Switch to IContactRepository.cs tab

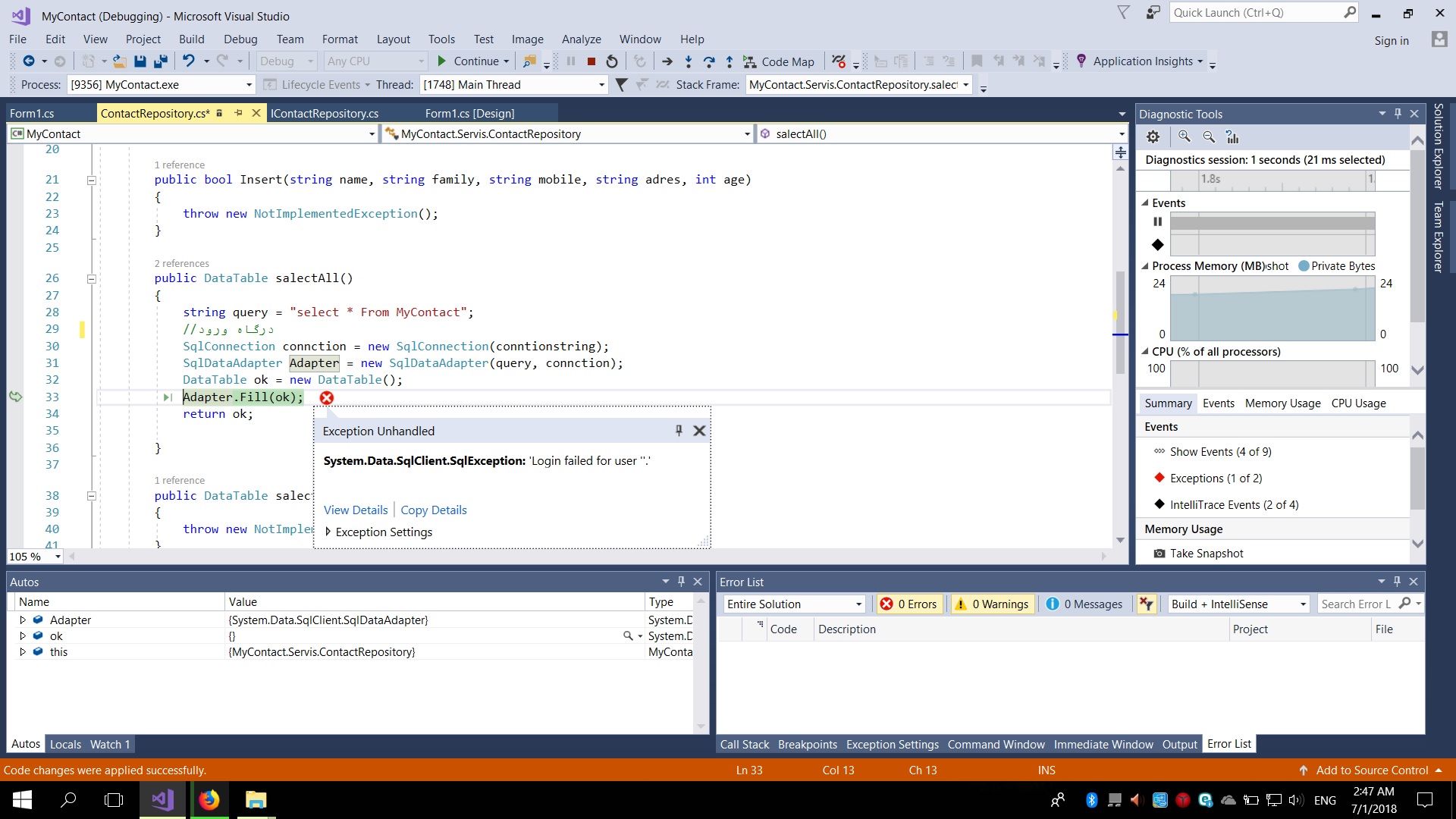tap(325, 114)
